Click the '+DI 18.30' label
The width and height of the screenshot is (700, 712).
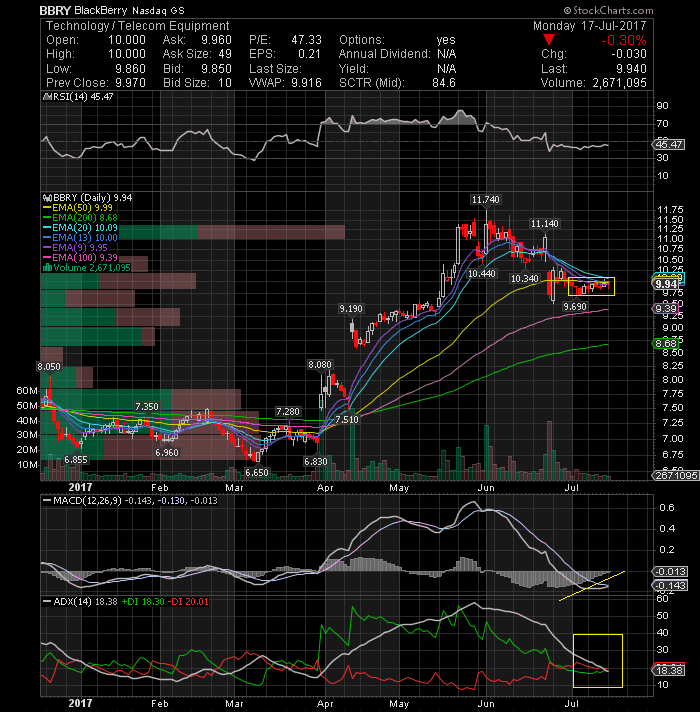[143, 602]
